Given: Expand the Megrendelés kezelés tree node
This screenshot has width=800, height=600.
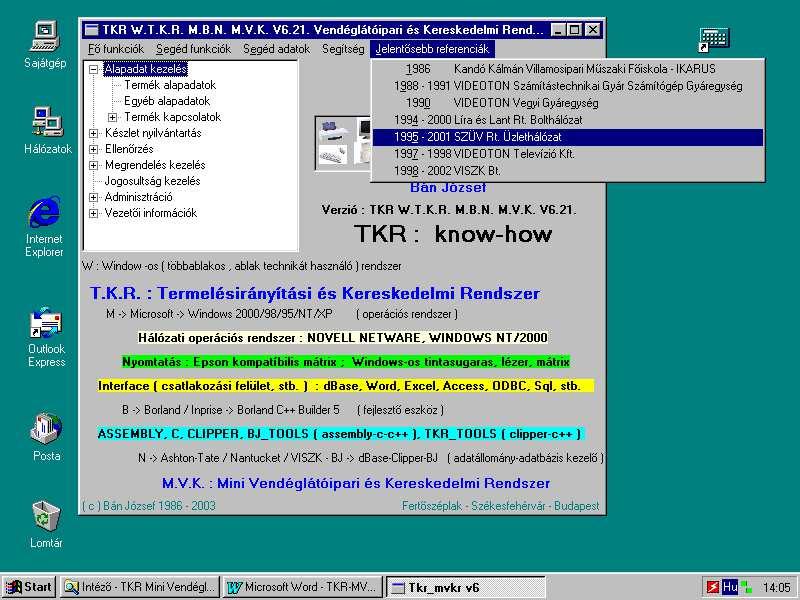Looking at the screenshot, I should tap(93, 165).
